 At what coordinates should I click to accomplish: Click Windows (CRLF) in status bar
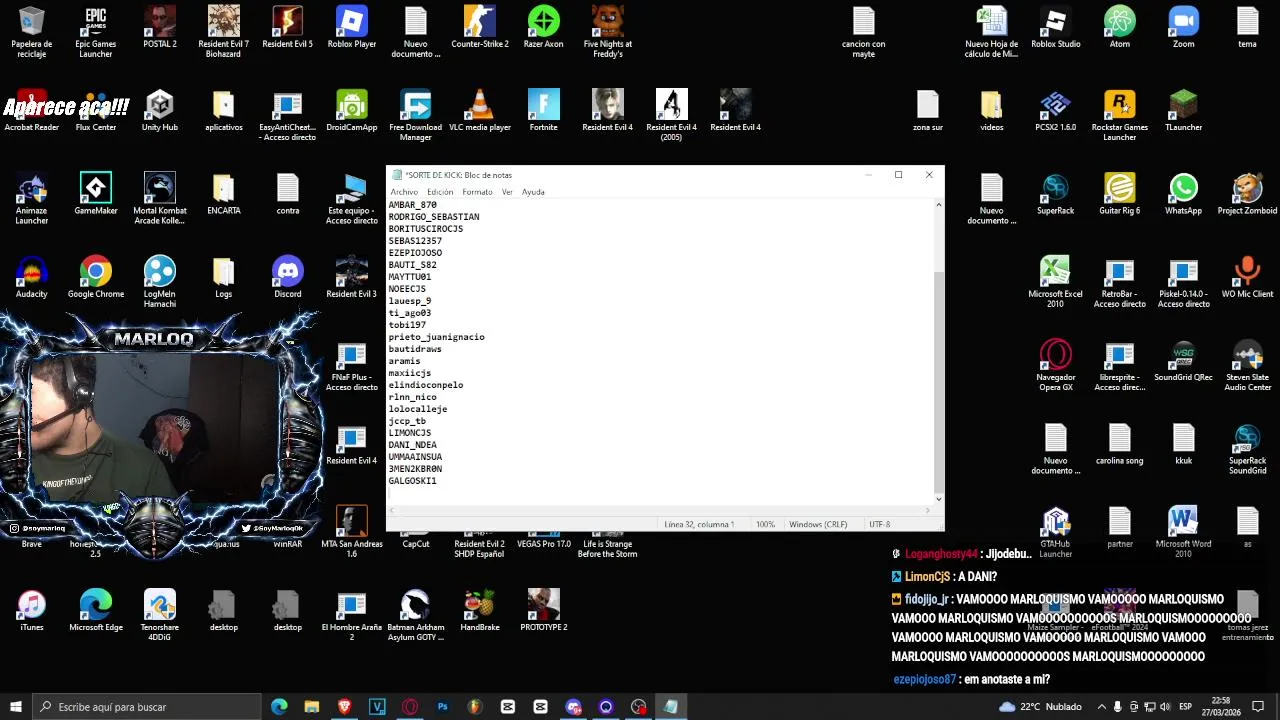pyautogui.click(x=818, y=524)
